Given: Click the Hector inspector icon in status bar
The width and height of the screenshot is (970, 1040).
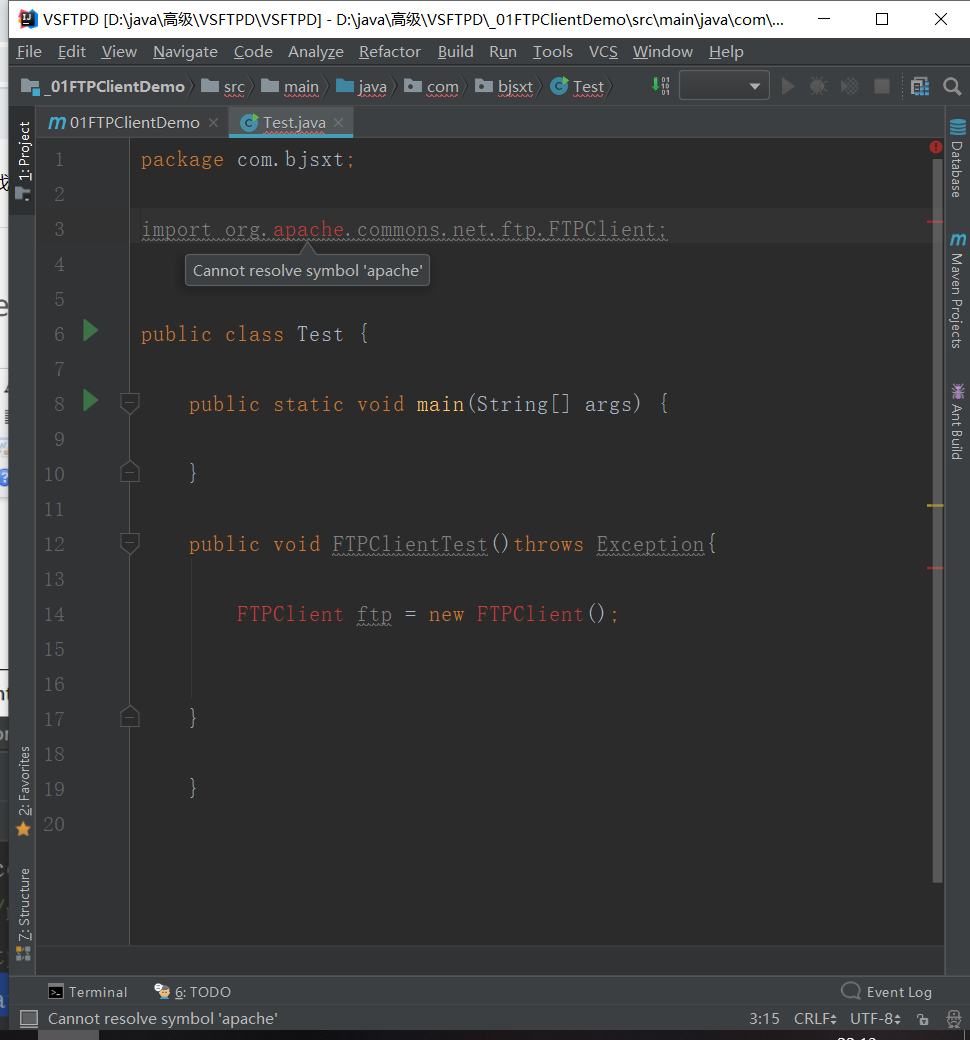Looking at the screenshot, I should tap(953, 1019).
